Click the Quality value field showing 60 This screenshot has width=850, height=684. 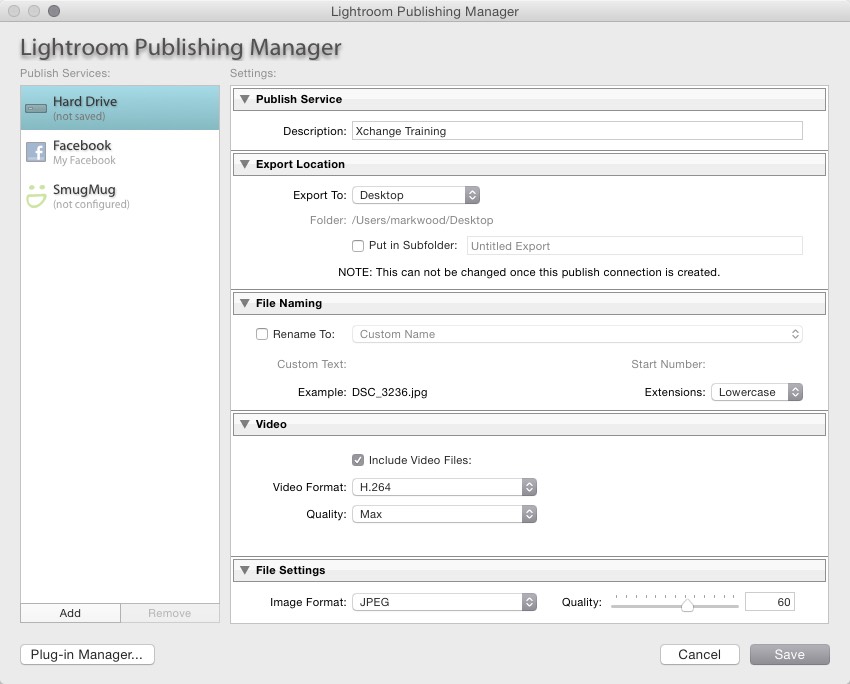pos(770,602)
